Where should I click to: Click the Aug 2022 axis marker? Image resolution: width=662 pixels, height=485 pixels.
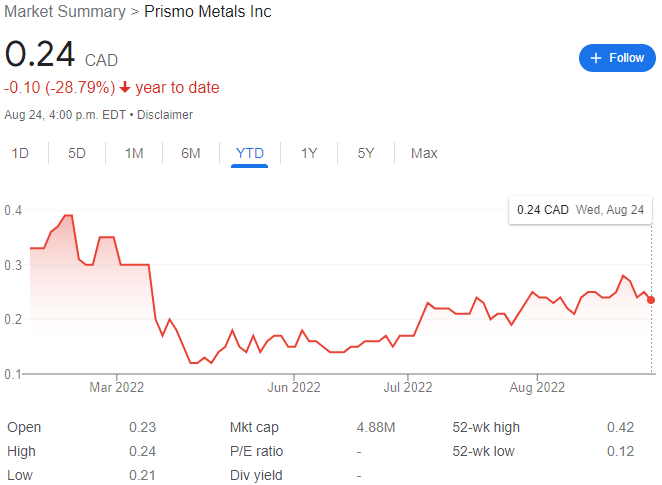537,387
